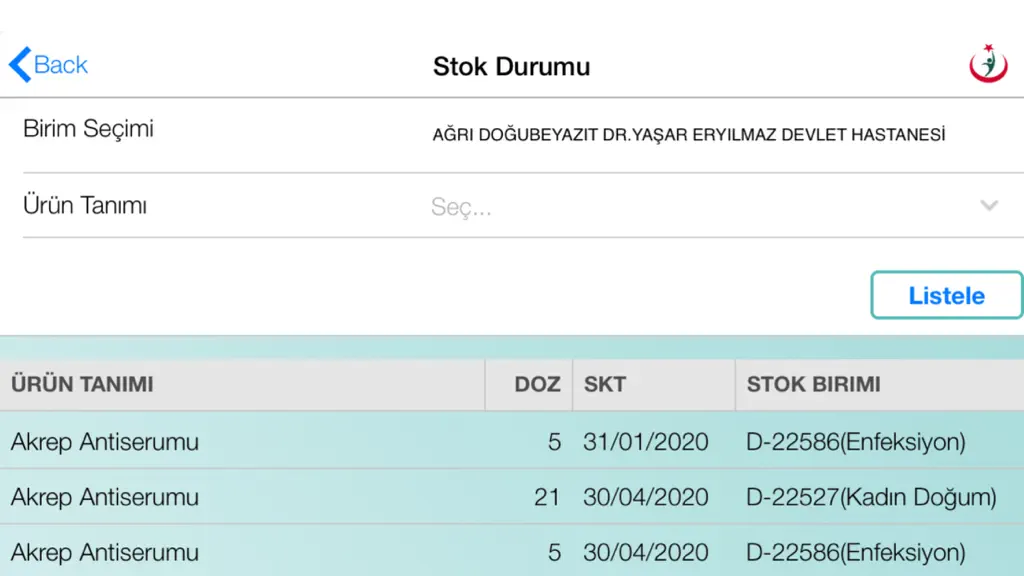Click the Listele button
The height and width of the screenshot is (576, 1024).
(946, 295)
